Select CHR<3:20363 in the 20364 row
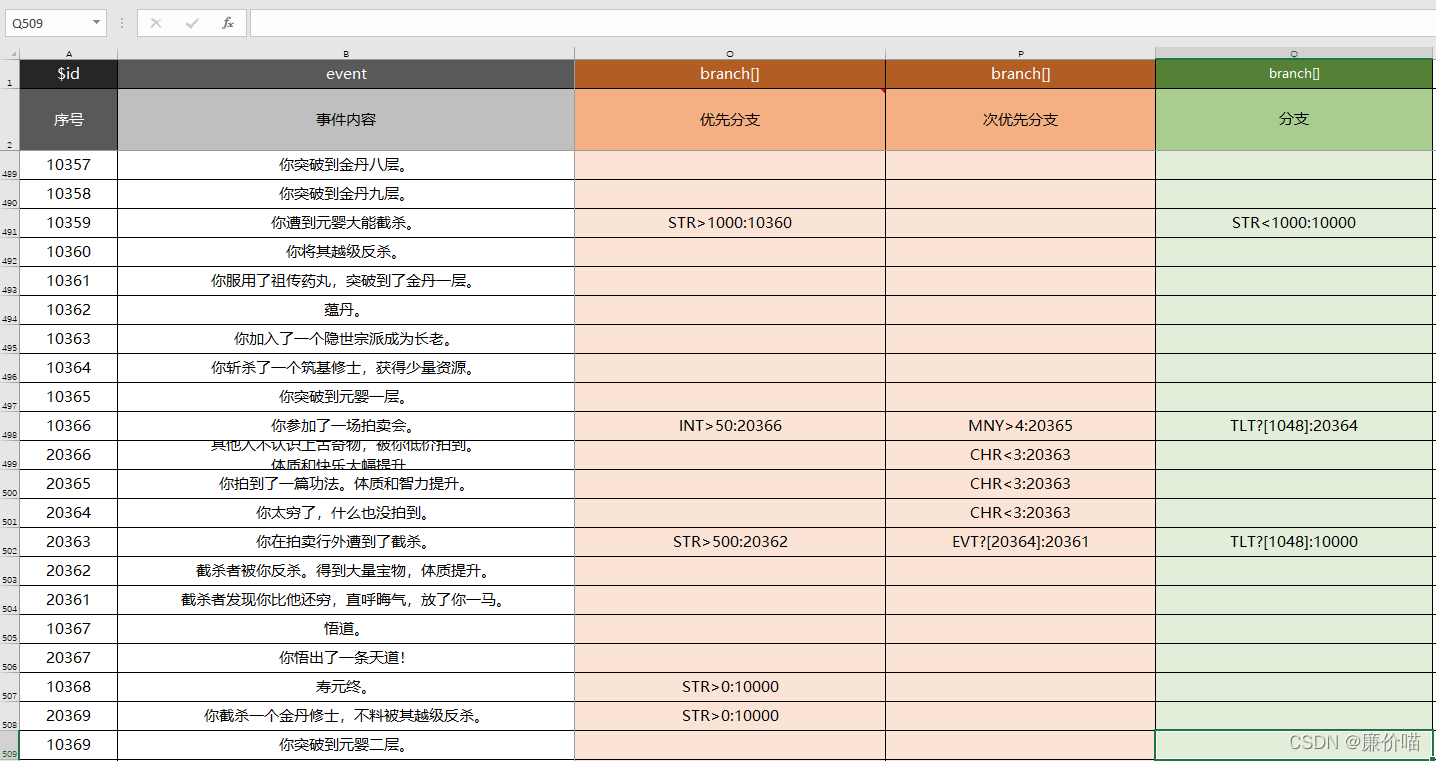 [x=1021, y=513]
